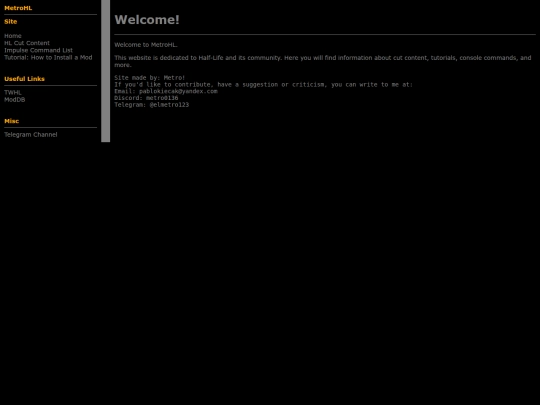Screen dimensions: 540x405
Task: Click the gray vertical sidebar scrollbar
Action: [105, 71]
